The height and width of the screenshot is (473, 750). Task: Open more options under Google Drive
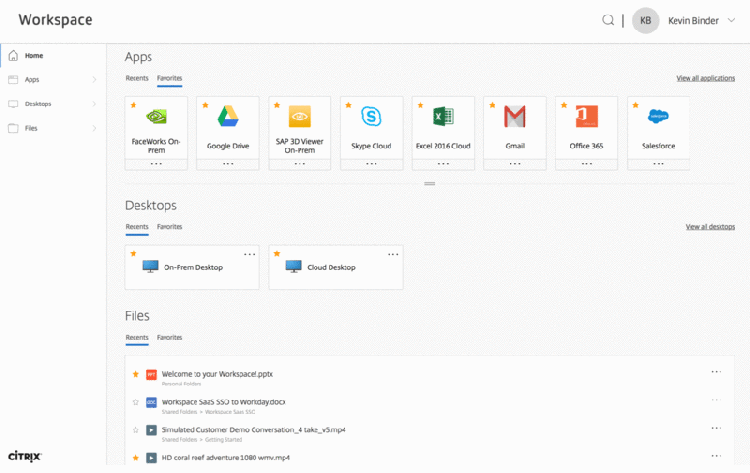(228, 164)
